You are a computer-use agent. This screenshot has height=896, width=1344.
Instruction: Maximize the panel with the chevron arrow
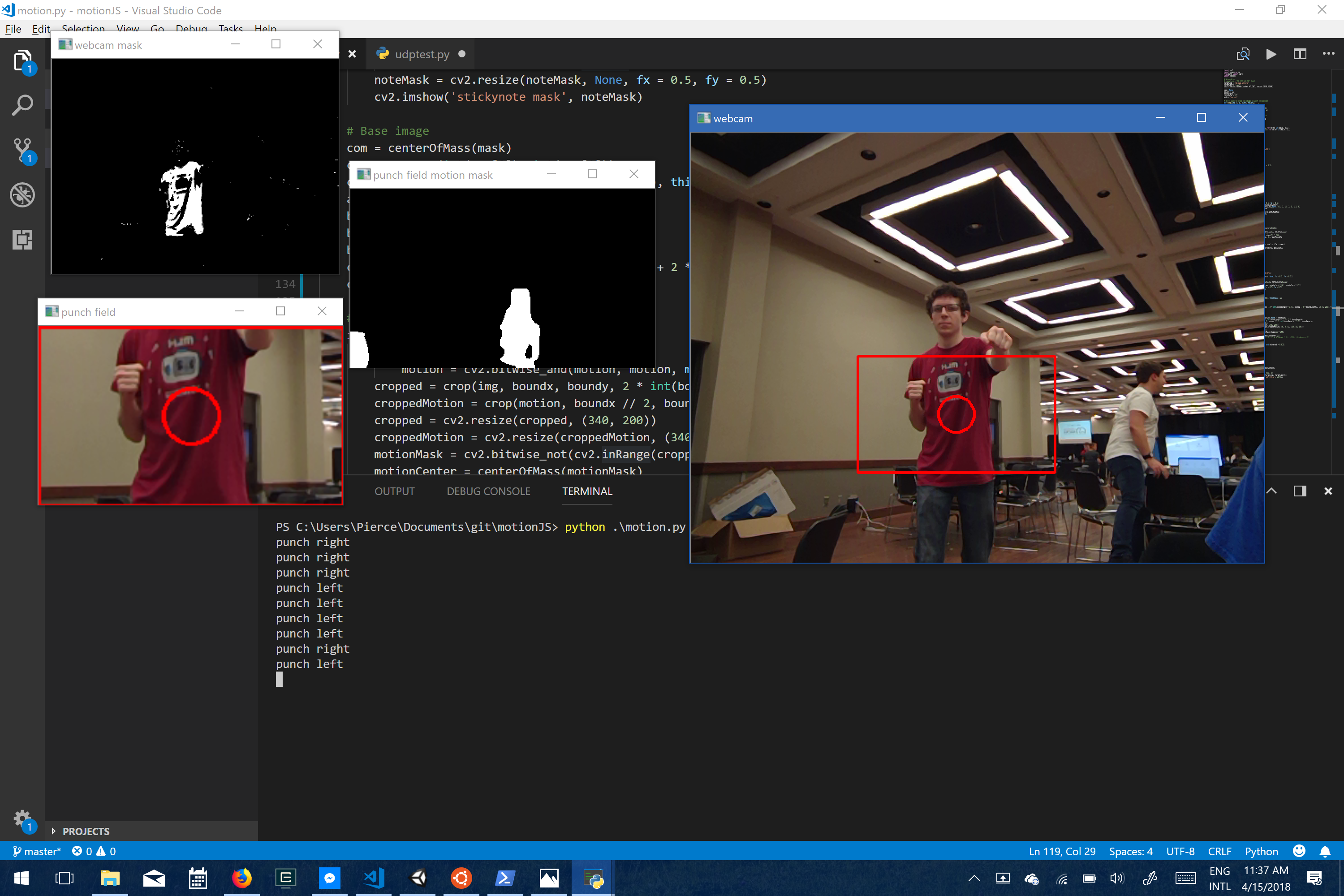click(x=1271, y=491)
